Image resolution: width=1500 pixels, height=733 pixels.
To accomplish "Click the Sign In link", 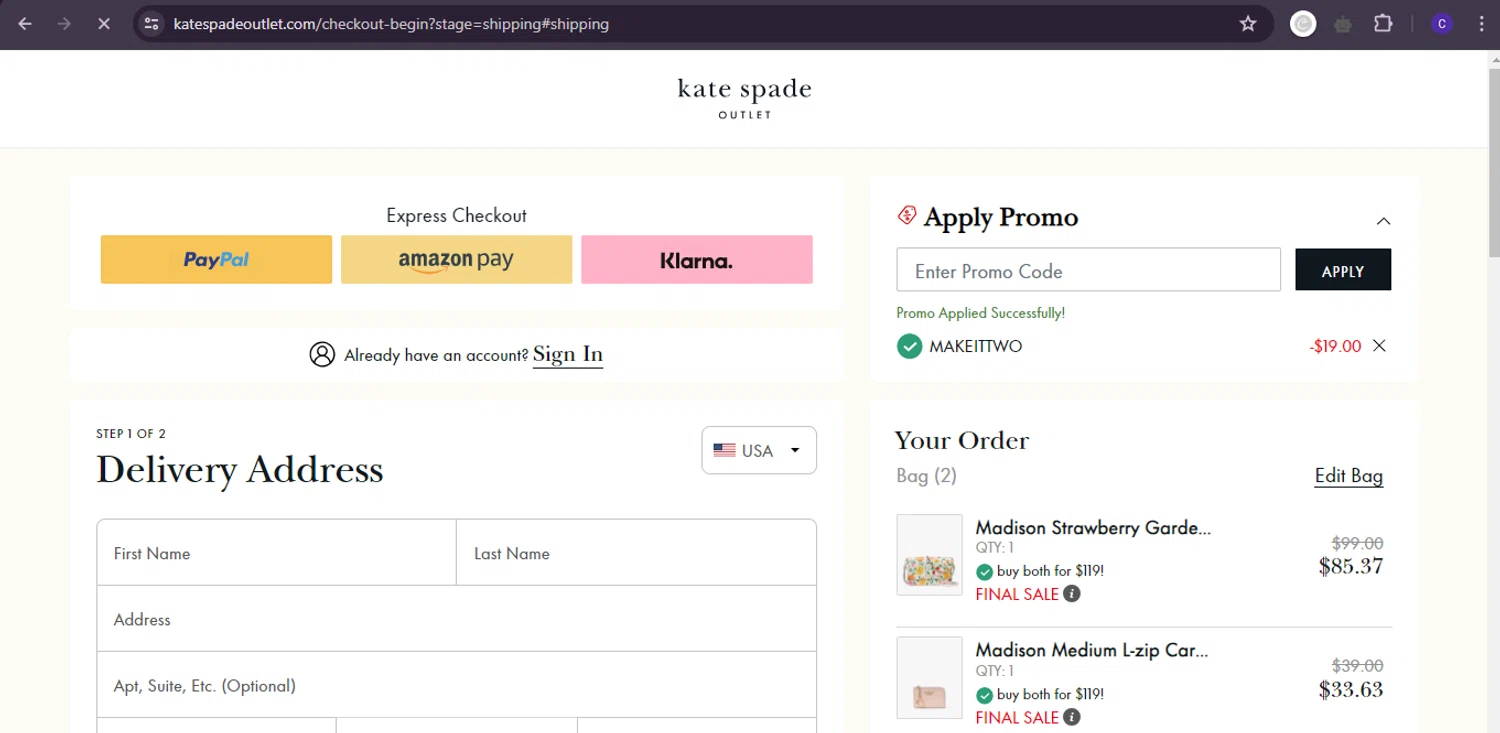I will point(568,354).
